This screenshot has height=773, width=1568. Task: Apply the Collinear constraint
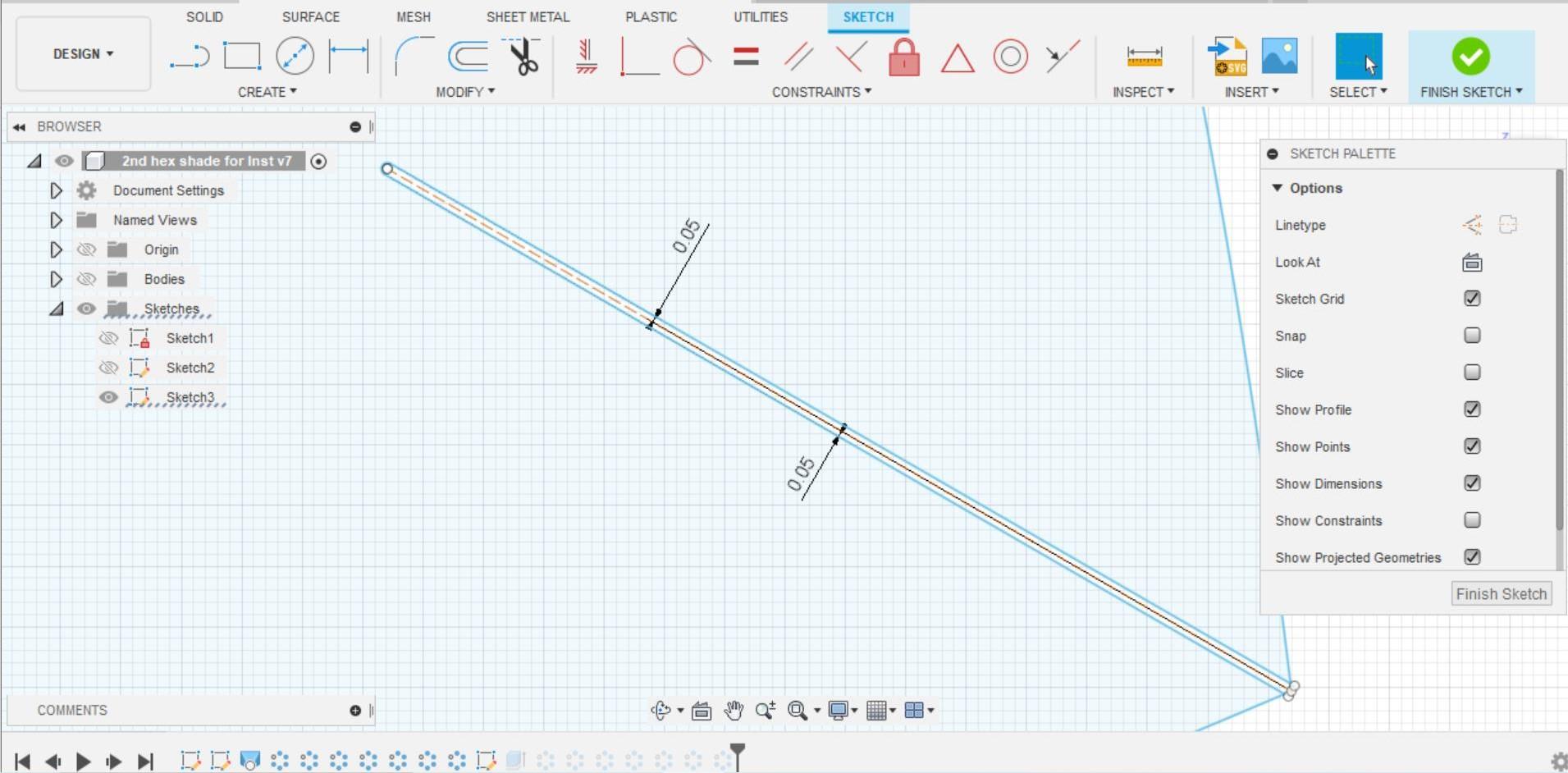tap(1063, 56)
